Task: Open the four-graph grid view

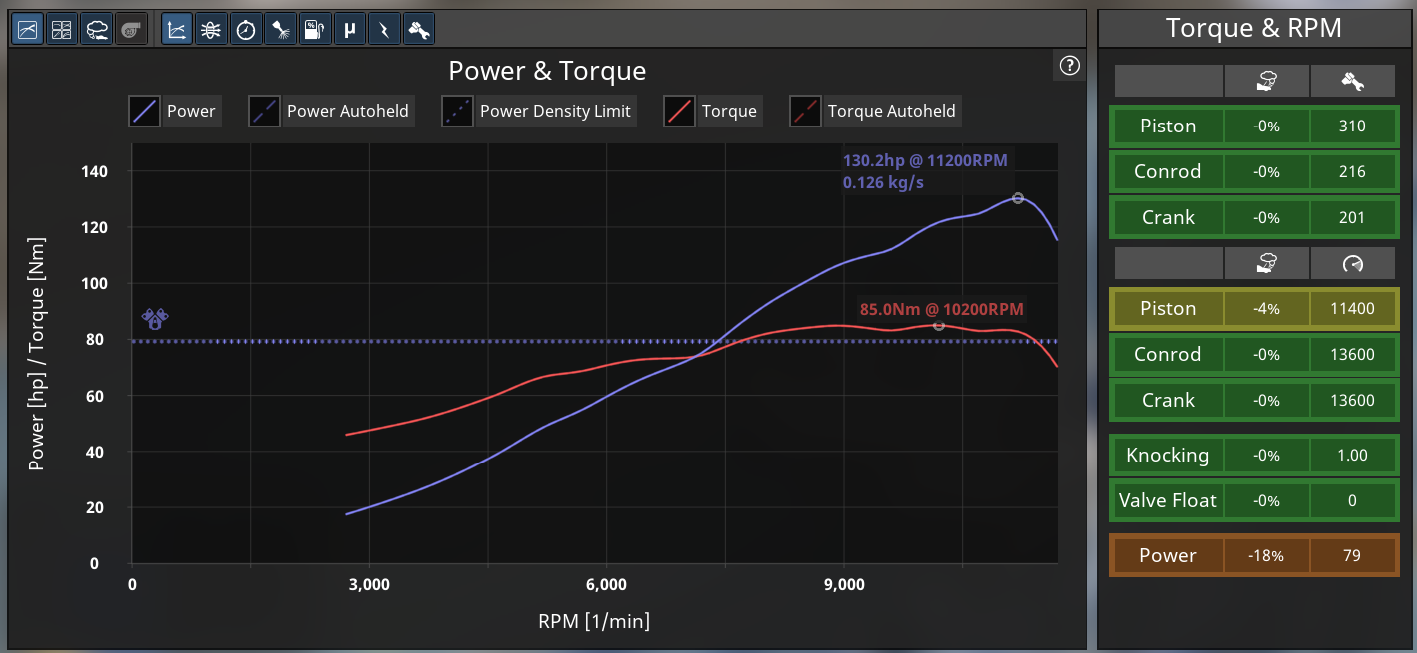Action: coord(62,30)
